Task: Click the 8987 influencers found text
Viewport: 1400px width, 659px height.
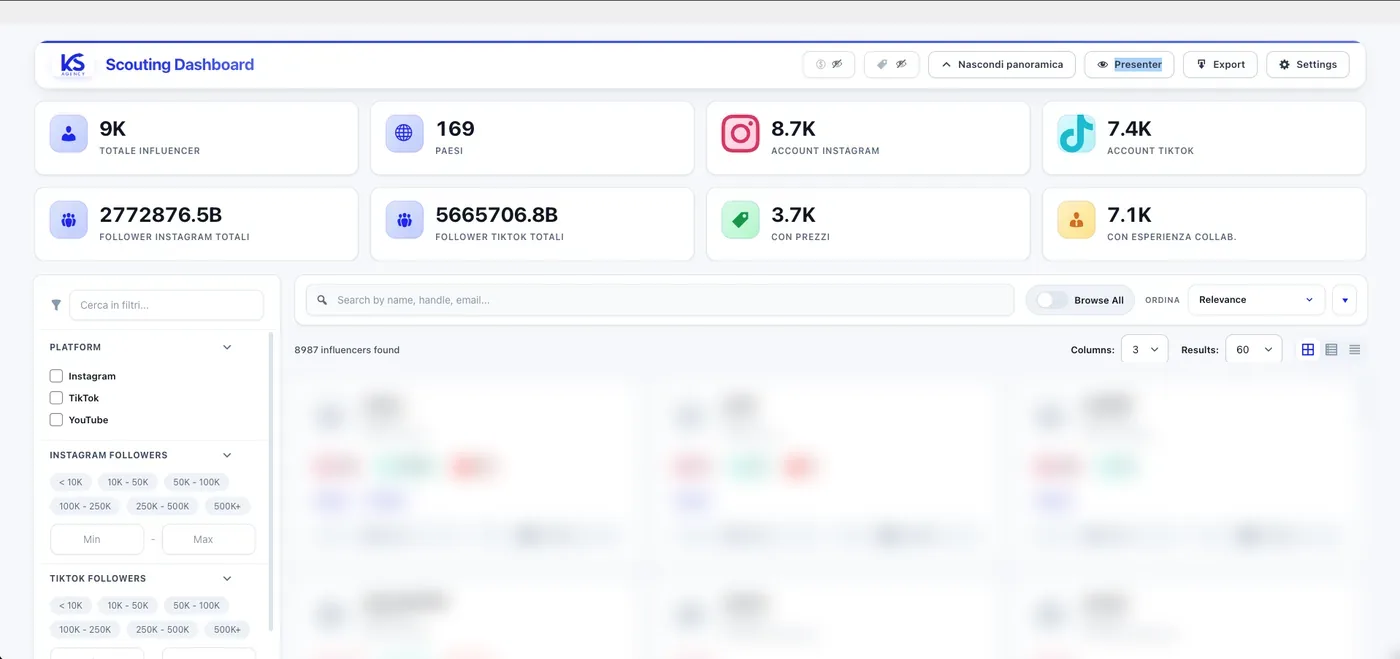Action: point(347,350)
